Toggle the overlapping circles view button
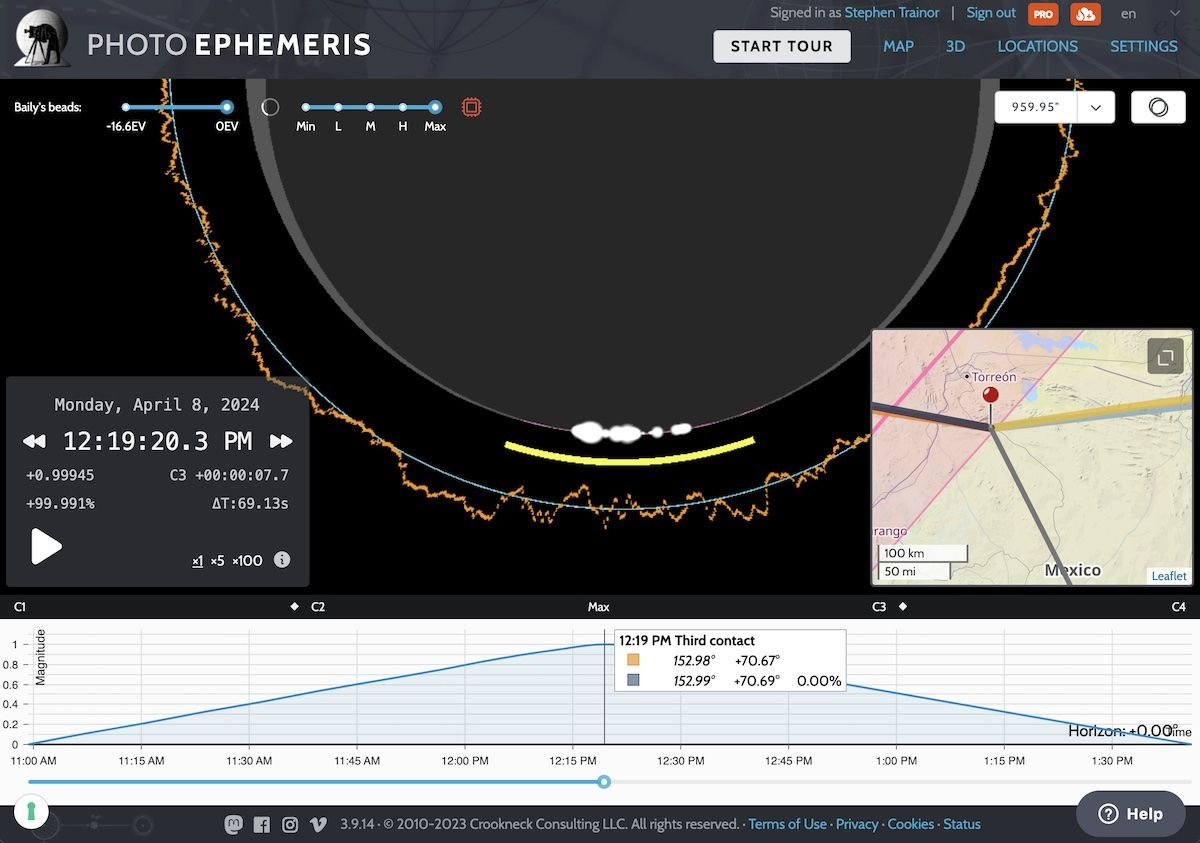 coord(1158,107)
